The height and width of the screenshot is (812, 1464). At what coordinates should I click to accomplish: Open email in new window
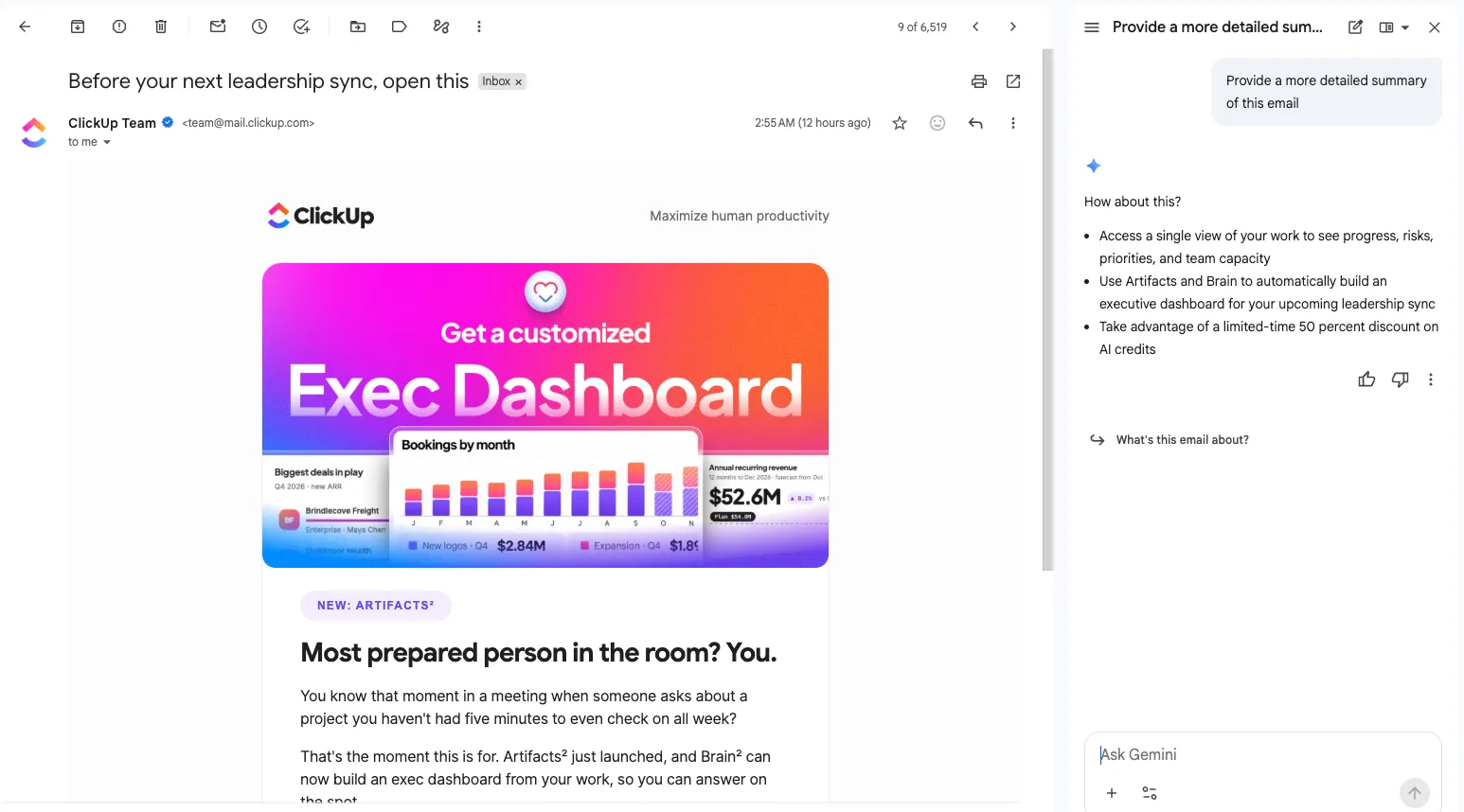[x=1013, y=81]
